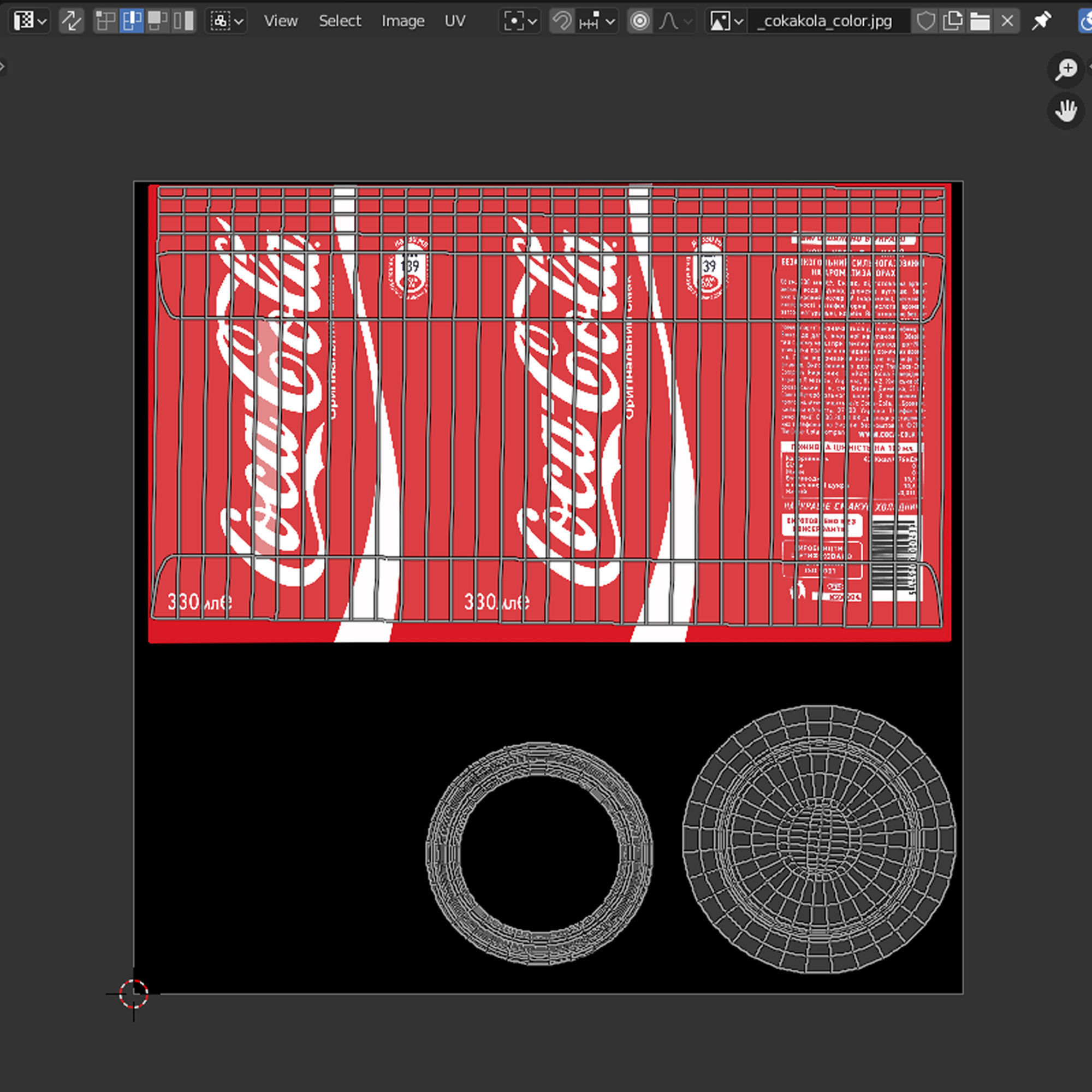1092x1092 pixels.
Task: Open the UV menu
Action: pos(455,21)
